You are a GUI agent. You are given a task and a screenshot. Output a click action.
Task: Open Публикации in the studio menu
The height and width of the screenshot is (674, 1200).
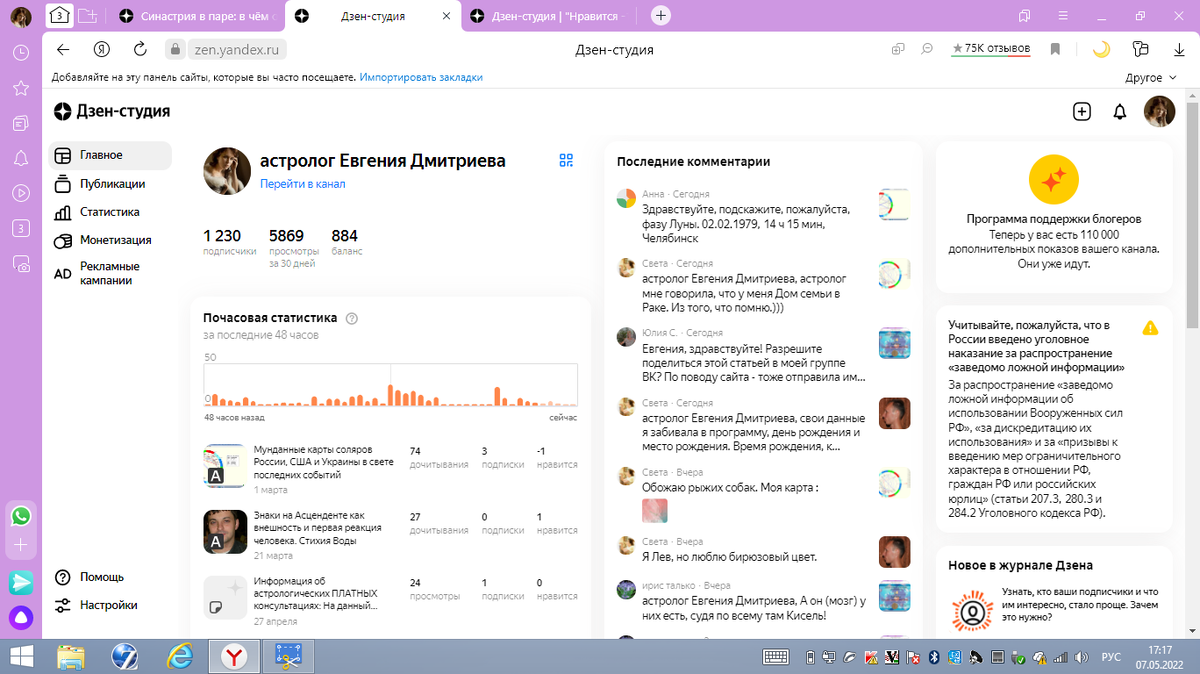click(x=110, y=184)
